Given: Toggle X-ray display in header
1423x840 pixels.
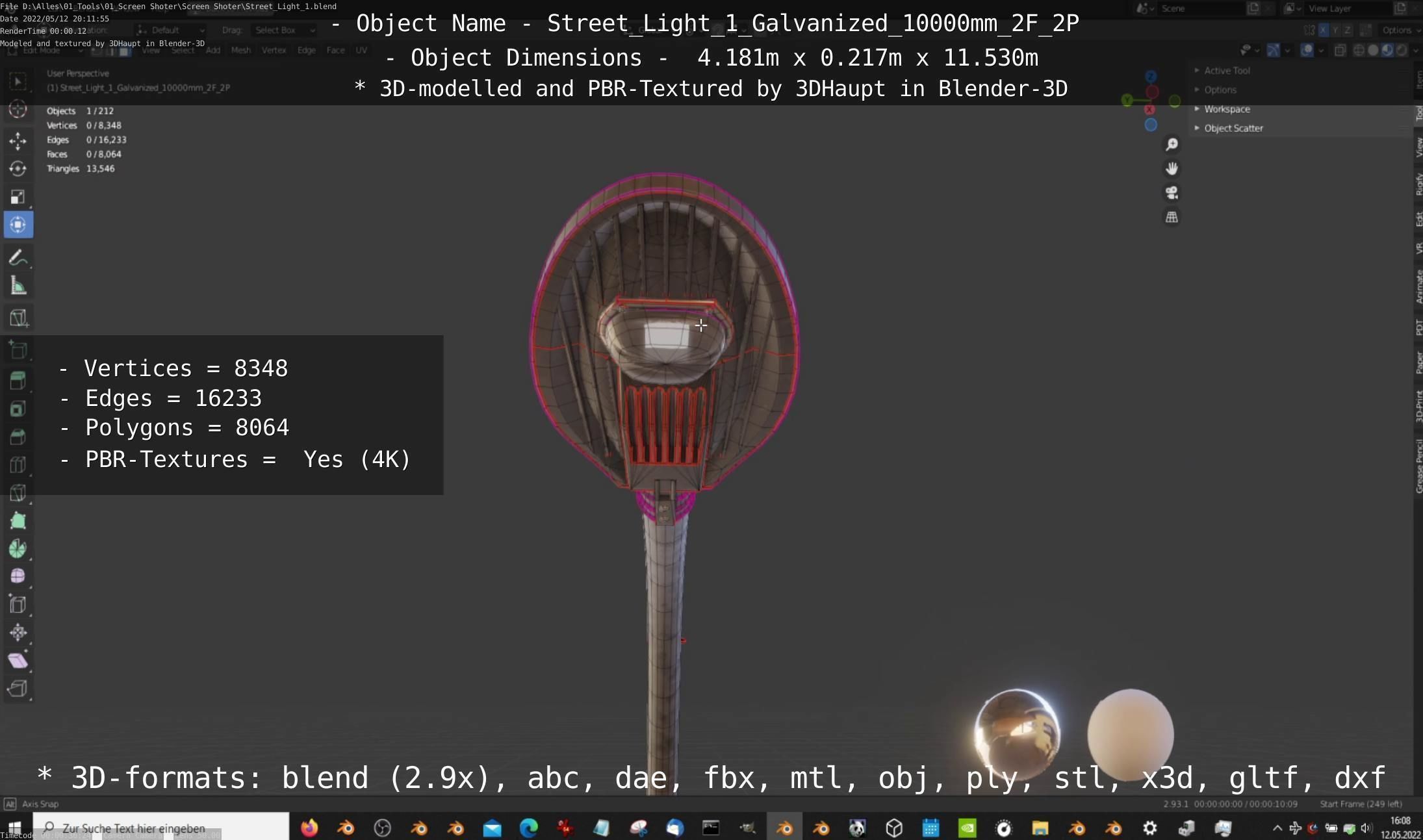Looking at the screenshot, I should (1340, 50).
